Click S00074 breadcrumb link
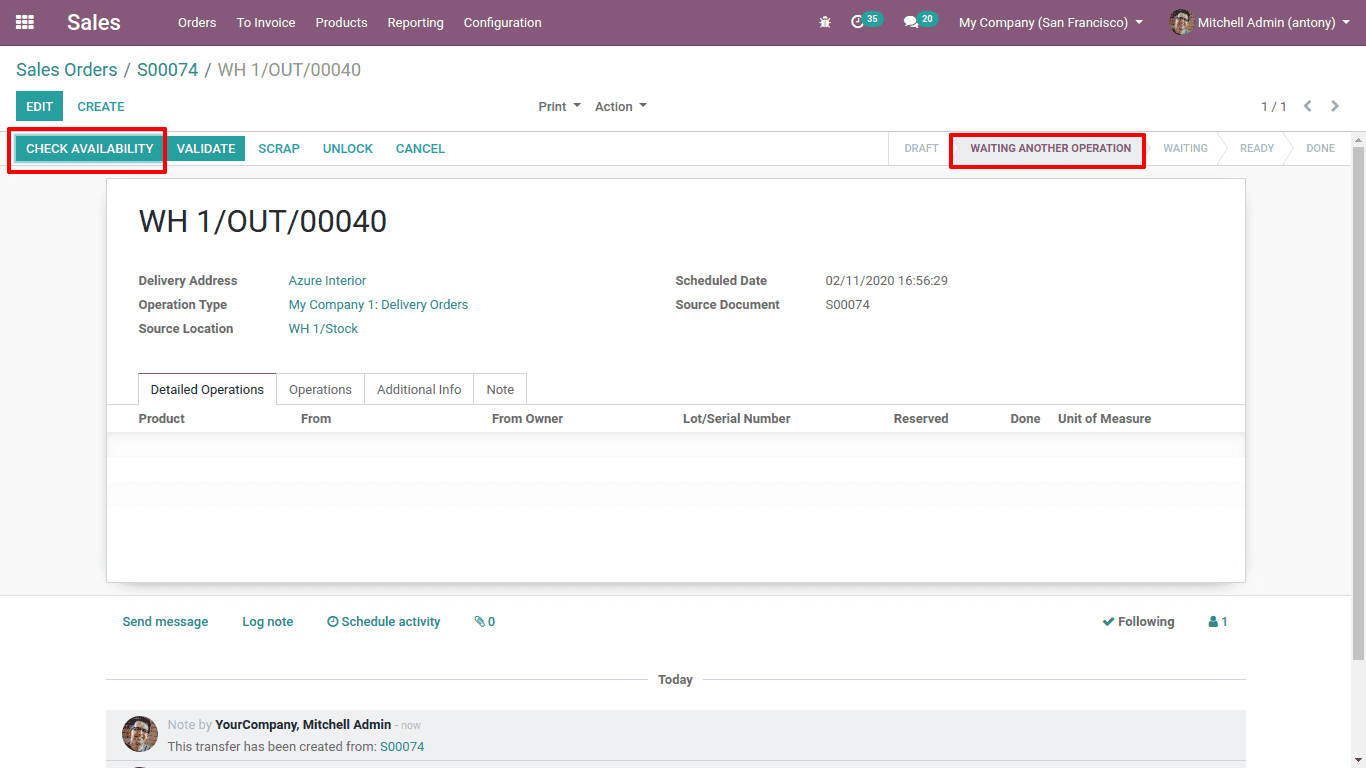This screenshot has height=768, width=1366. point(168,70)
